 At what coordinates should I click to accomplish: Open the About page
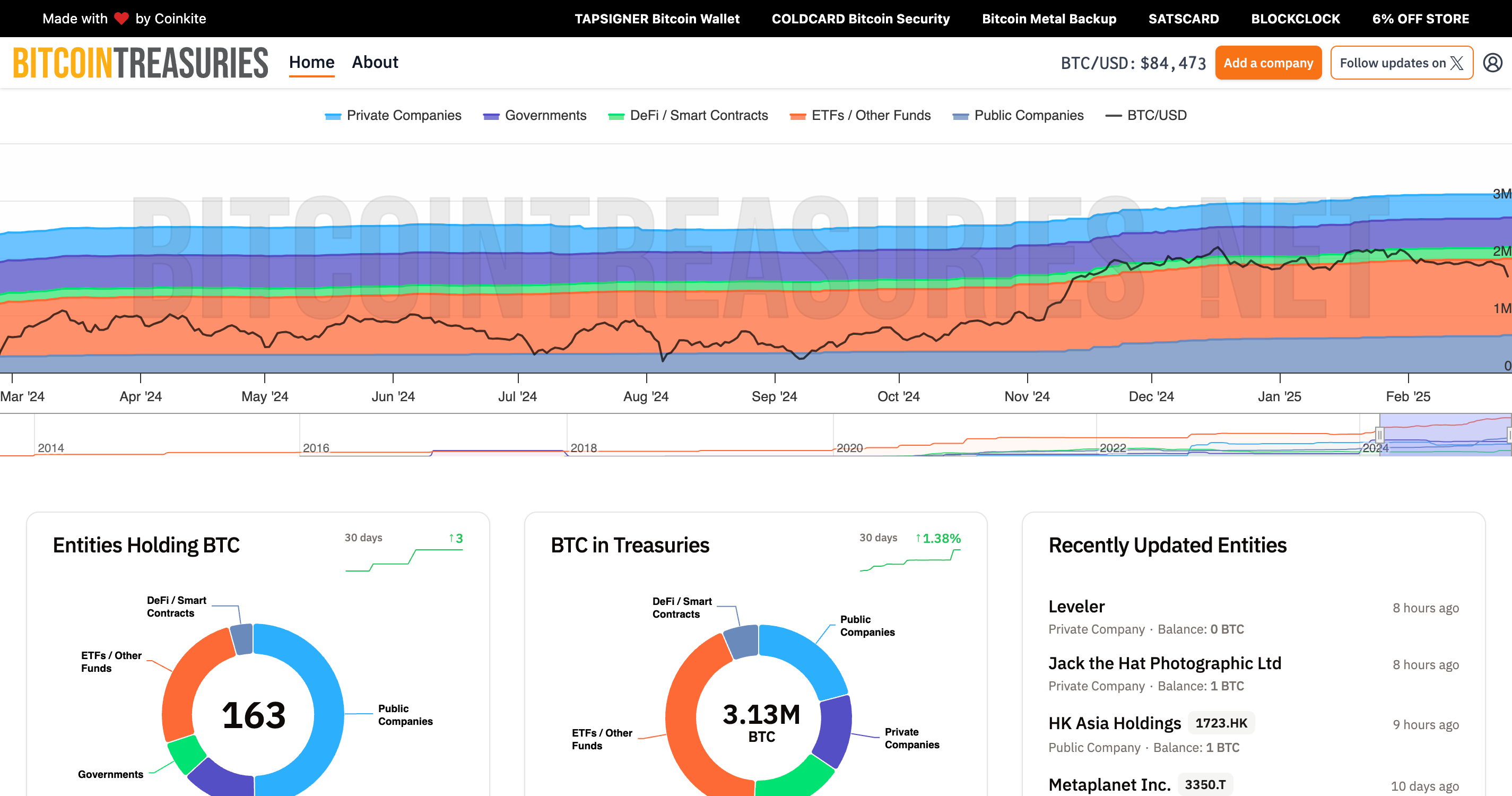pyautogui.click(x=375, y=62)
